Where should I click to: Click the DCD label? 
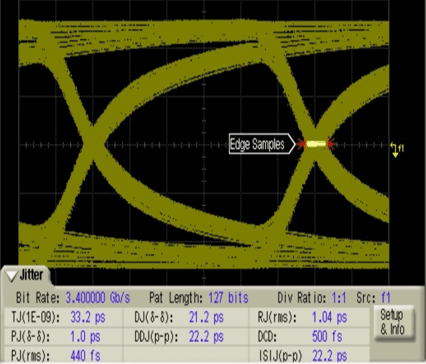click(x=267, y=336)
